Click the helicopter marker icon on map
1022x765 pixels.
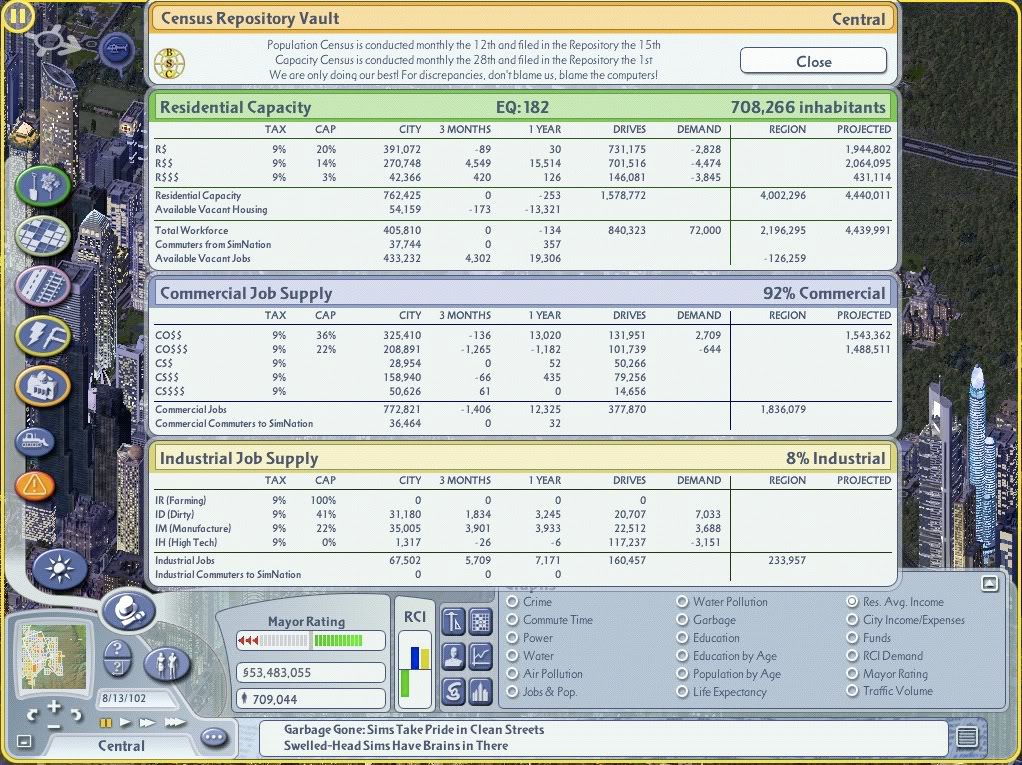[117, 49]
